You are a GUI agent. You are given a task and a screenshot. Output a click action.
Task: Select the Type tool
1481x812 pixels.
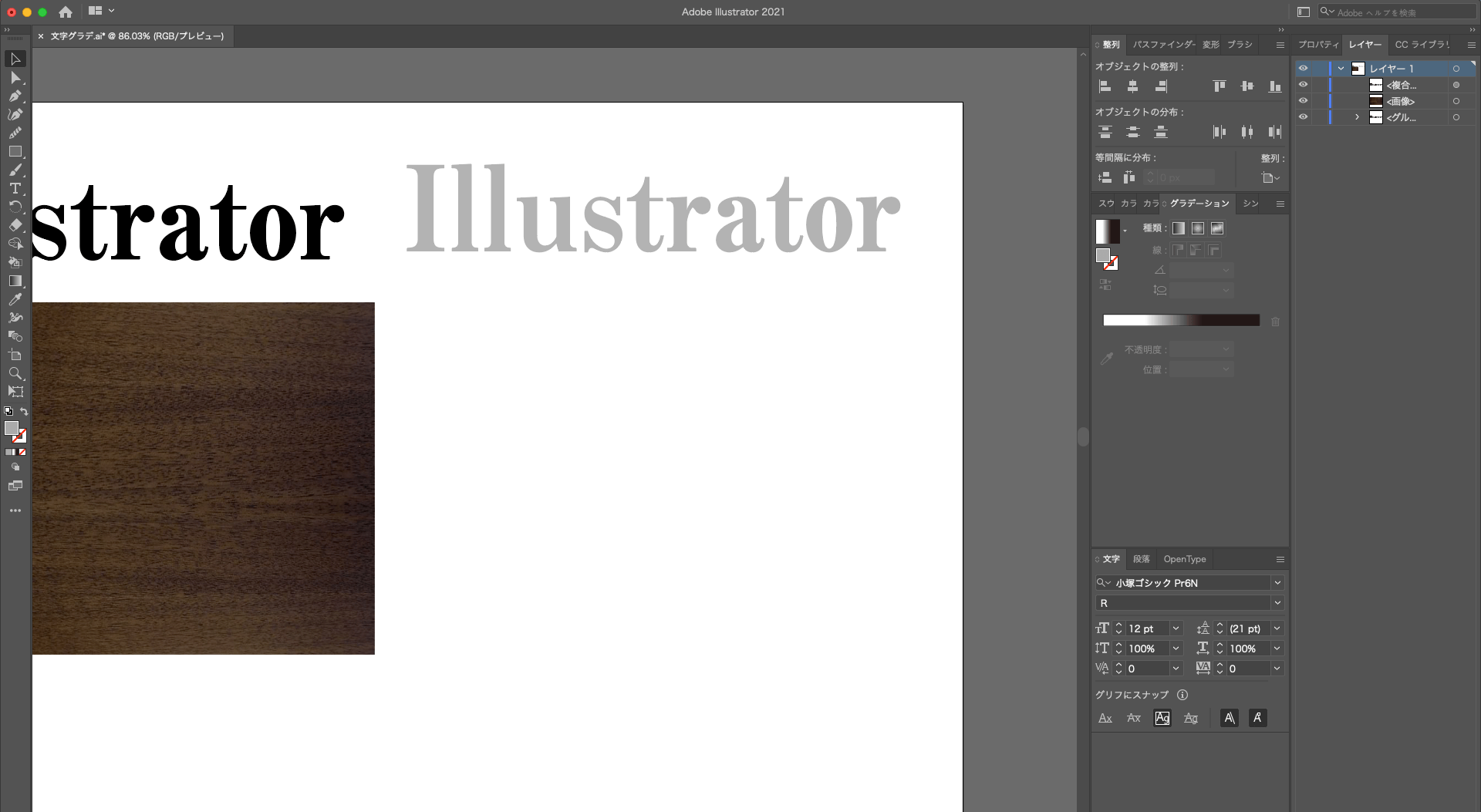pyautogui.click(x=15, y=189)
